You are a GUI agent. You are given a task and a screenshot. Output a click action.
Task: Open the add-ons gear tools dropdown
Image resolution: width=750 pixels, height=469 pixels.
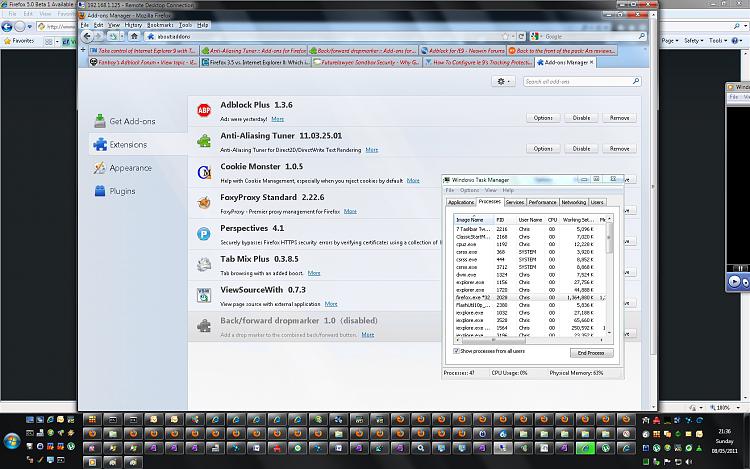coord(503,82)
